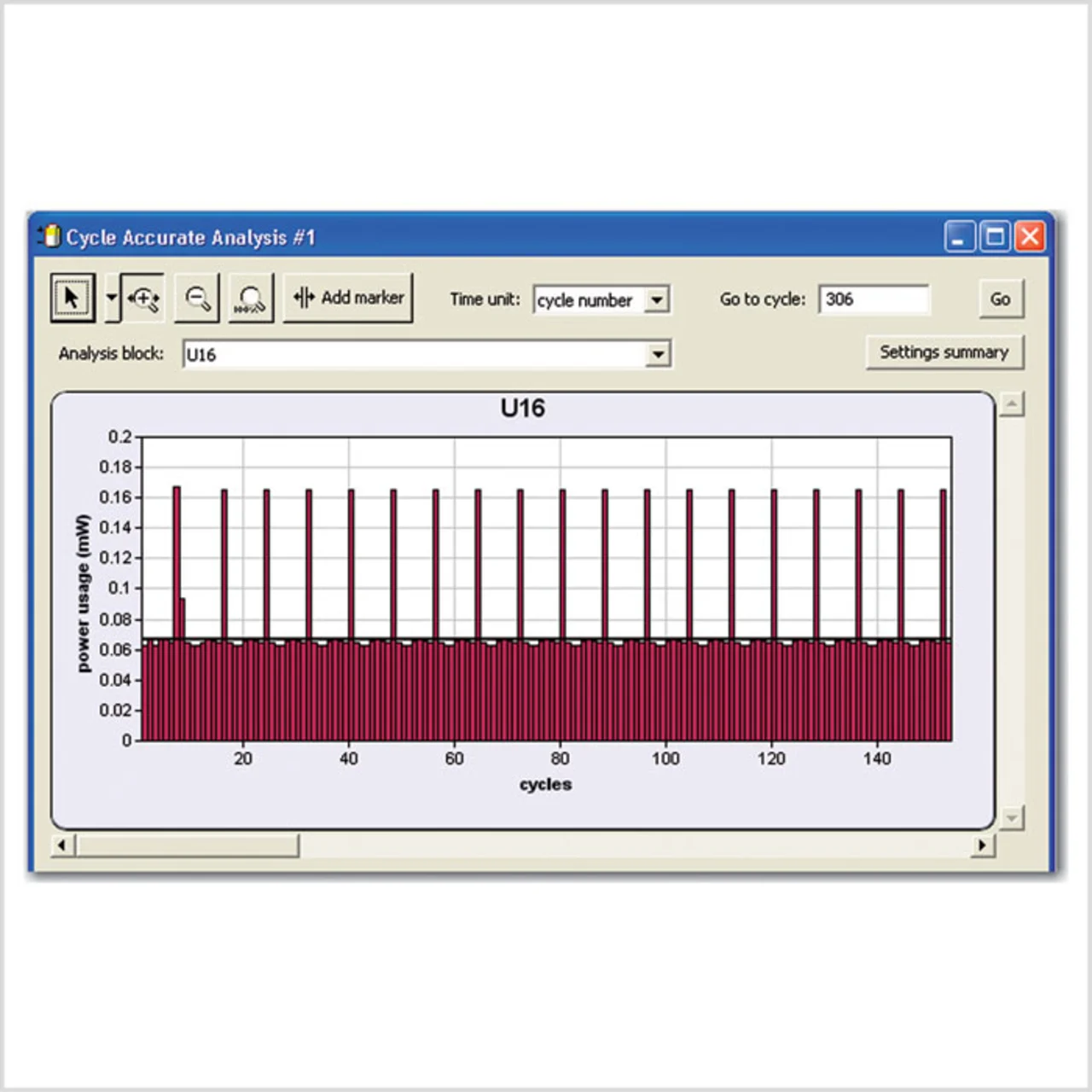Click the Go to cycle input field

[x=874, y=299]
